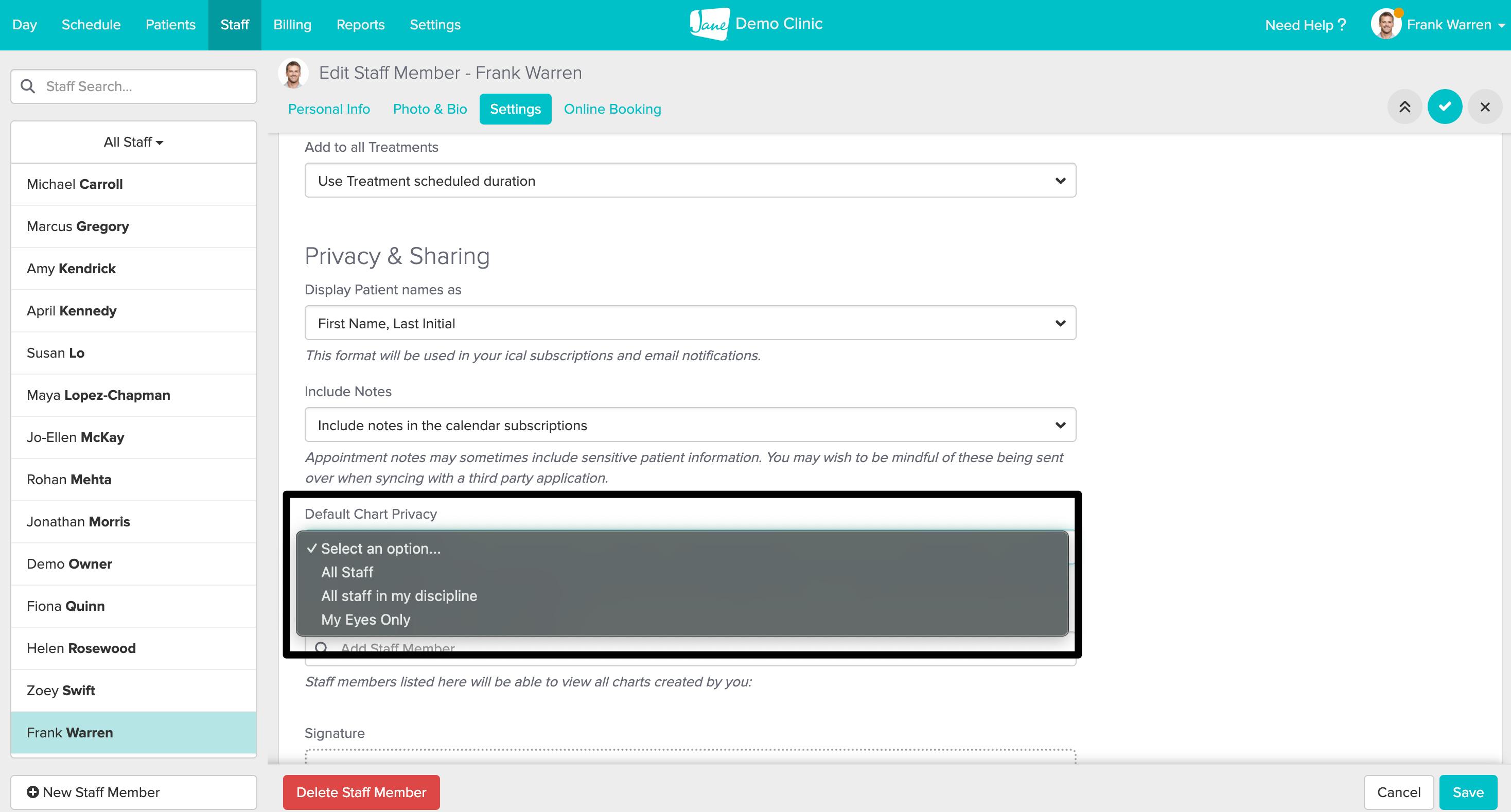Viewport: 1511px width, 812px height.
Task: Open the Billing page
Action: pos(292,25)
